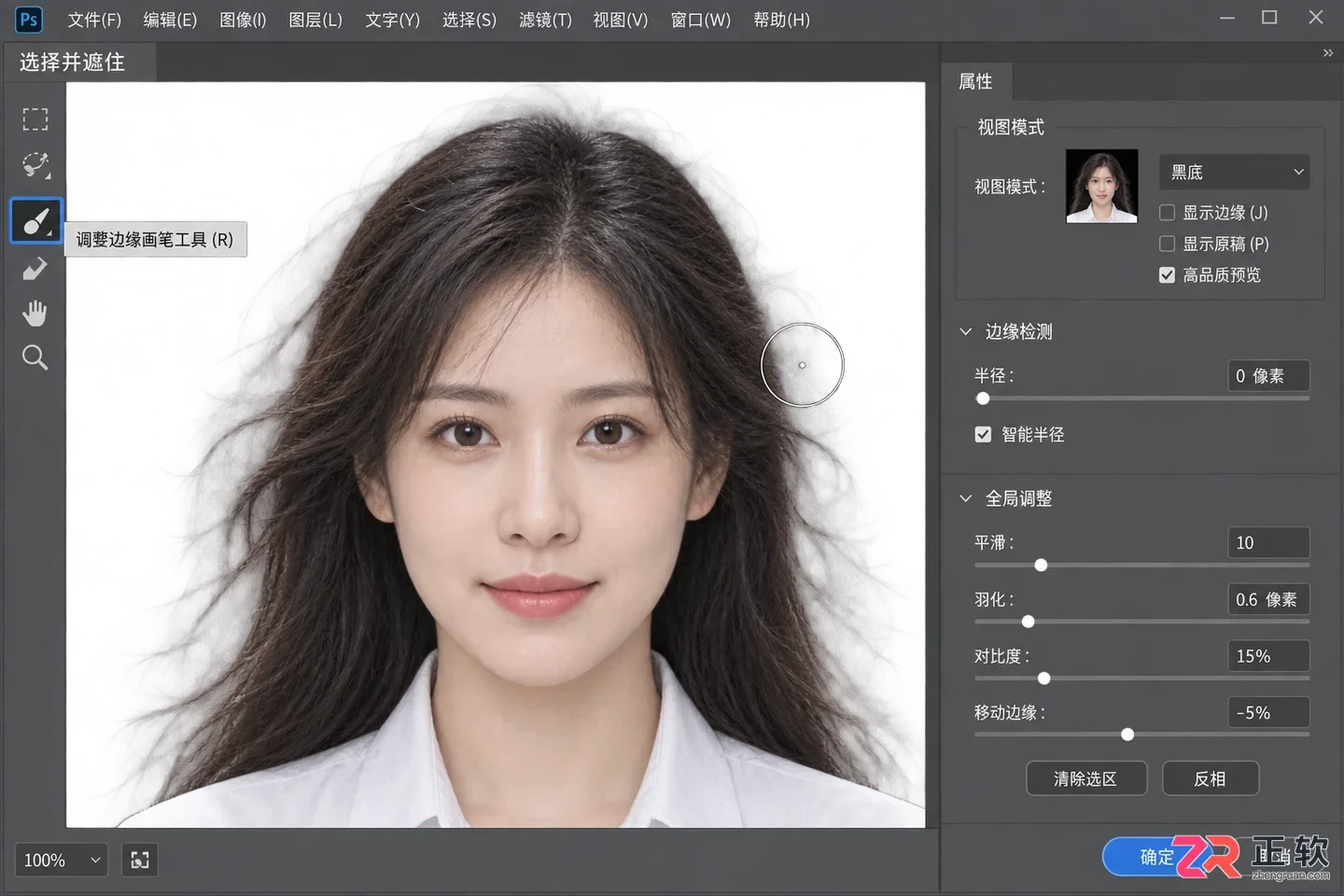The image size is (1344, 896).
Task: Open the 文字(Y) menu
Action: 392,20
